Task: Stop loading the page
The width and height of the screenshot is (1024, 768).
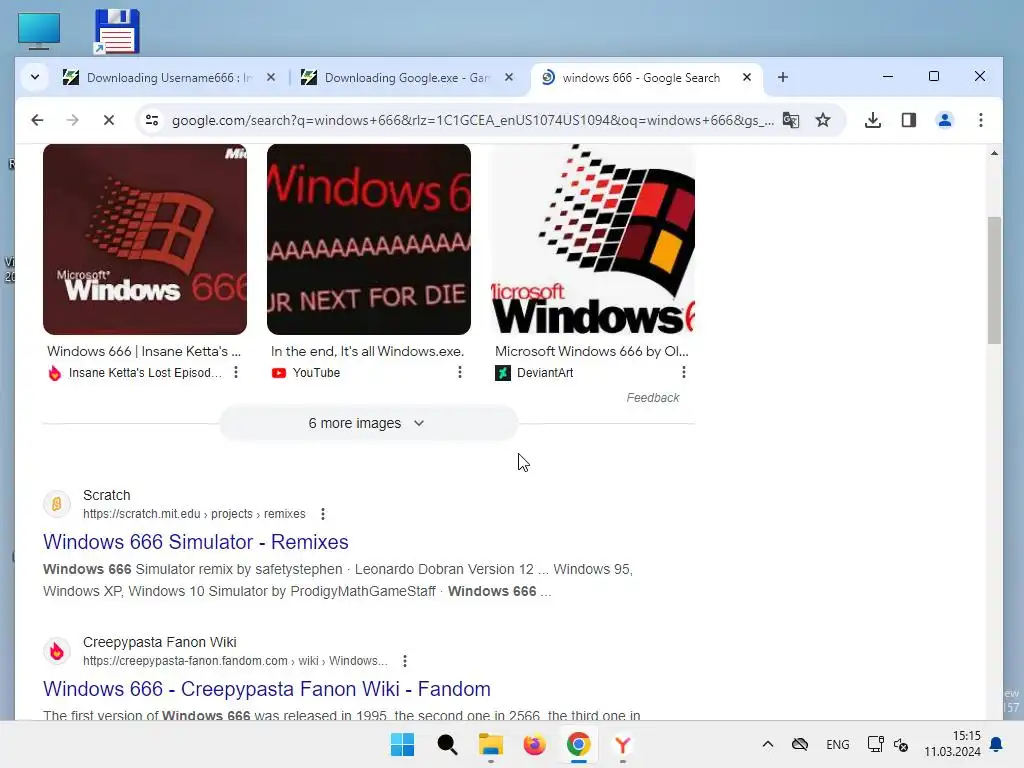Action: click(x=108, y=120)
